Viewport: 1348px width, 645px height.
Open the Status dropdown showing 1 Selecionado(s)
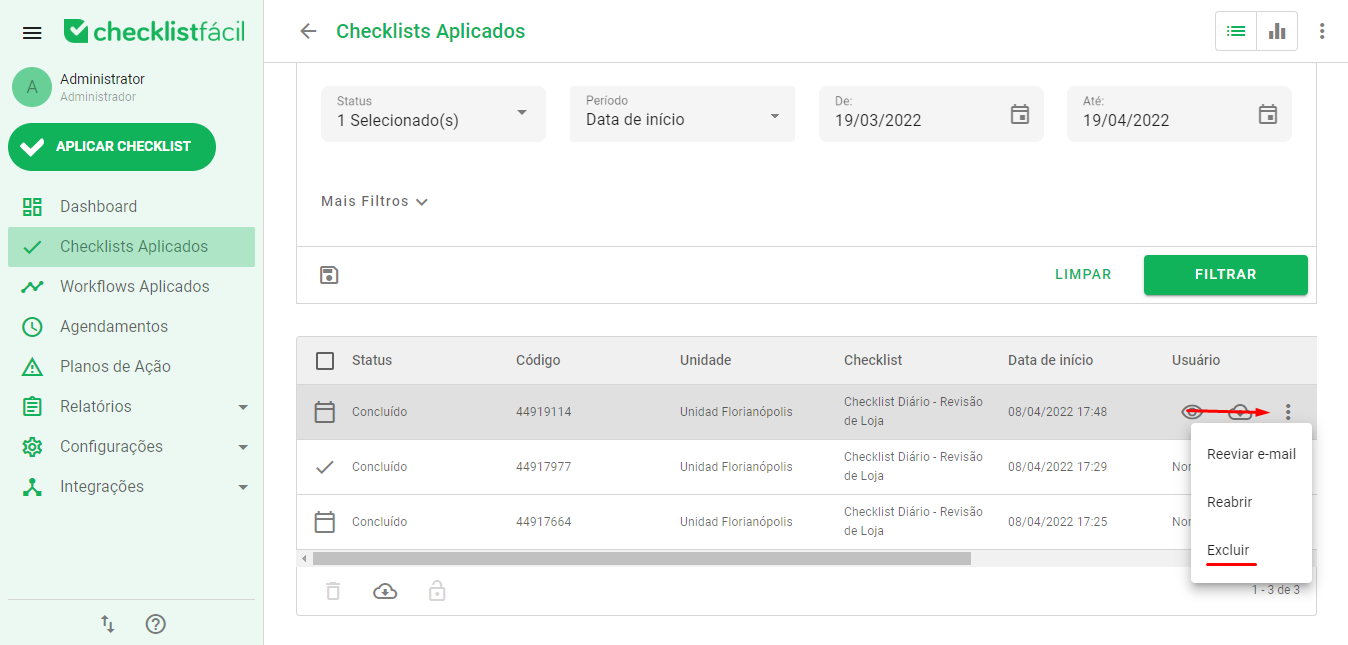point(432,113)
